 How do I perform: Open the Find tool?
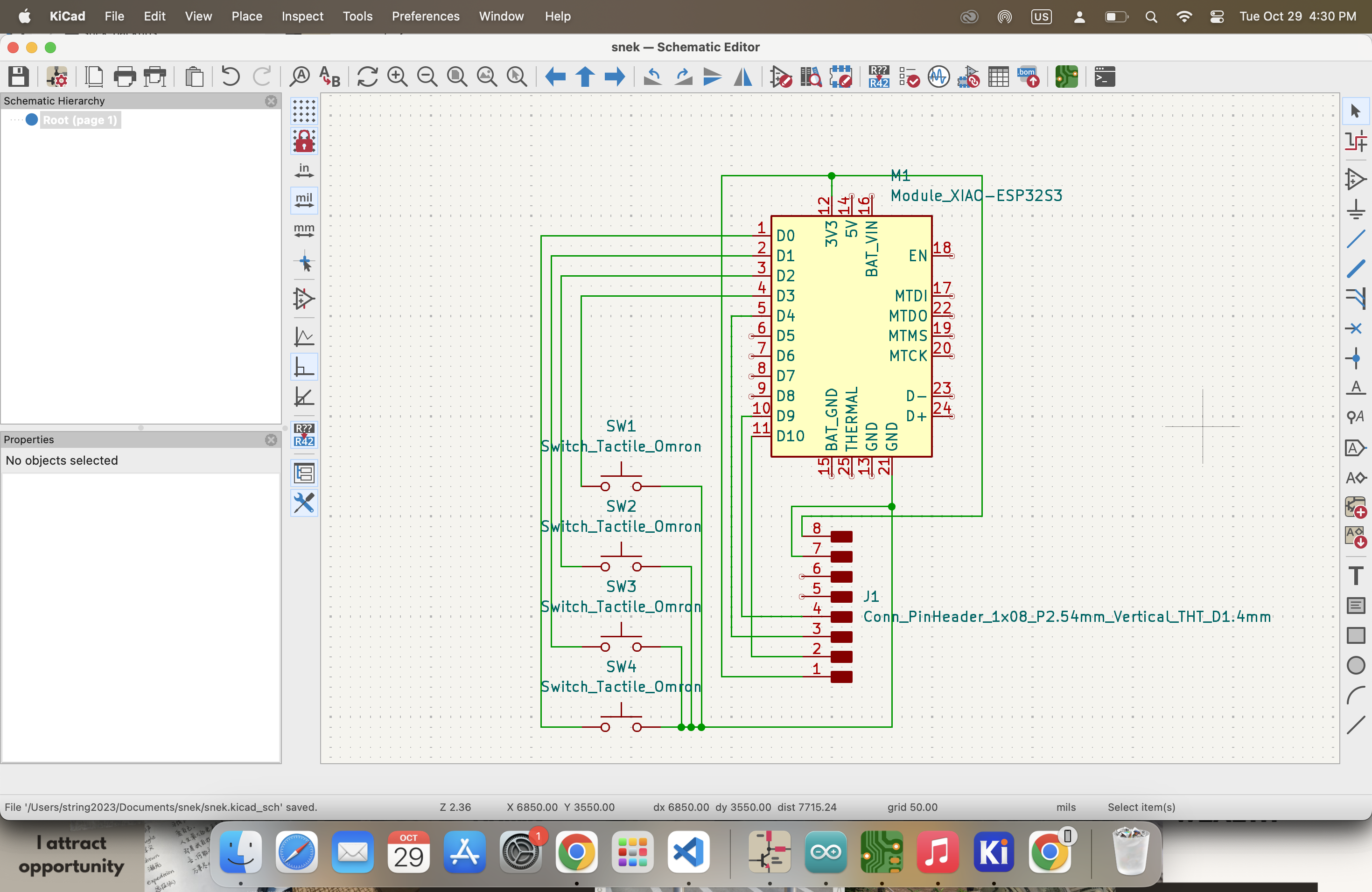299,77
